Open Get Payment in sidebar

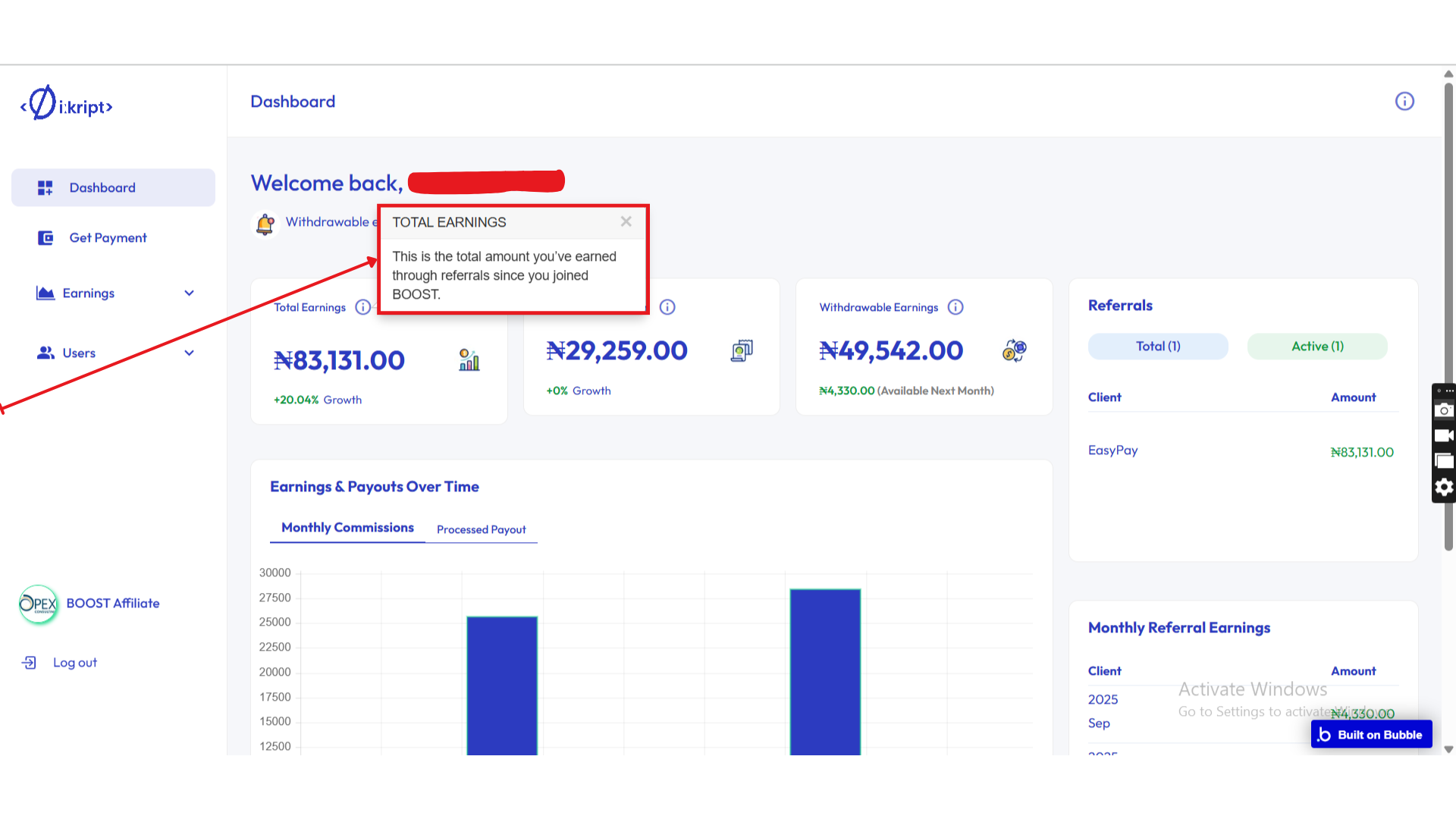click(108, 238)
